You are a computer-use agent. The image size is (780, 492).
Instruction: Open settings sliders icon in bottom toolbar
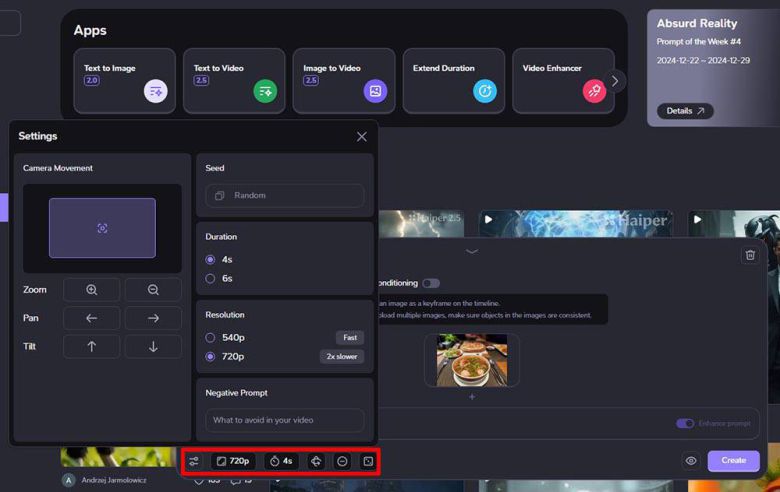[x=194, y=461]
